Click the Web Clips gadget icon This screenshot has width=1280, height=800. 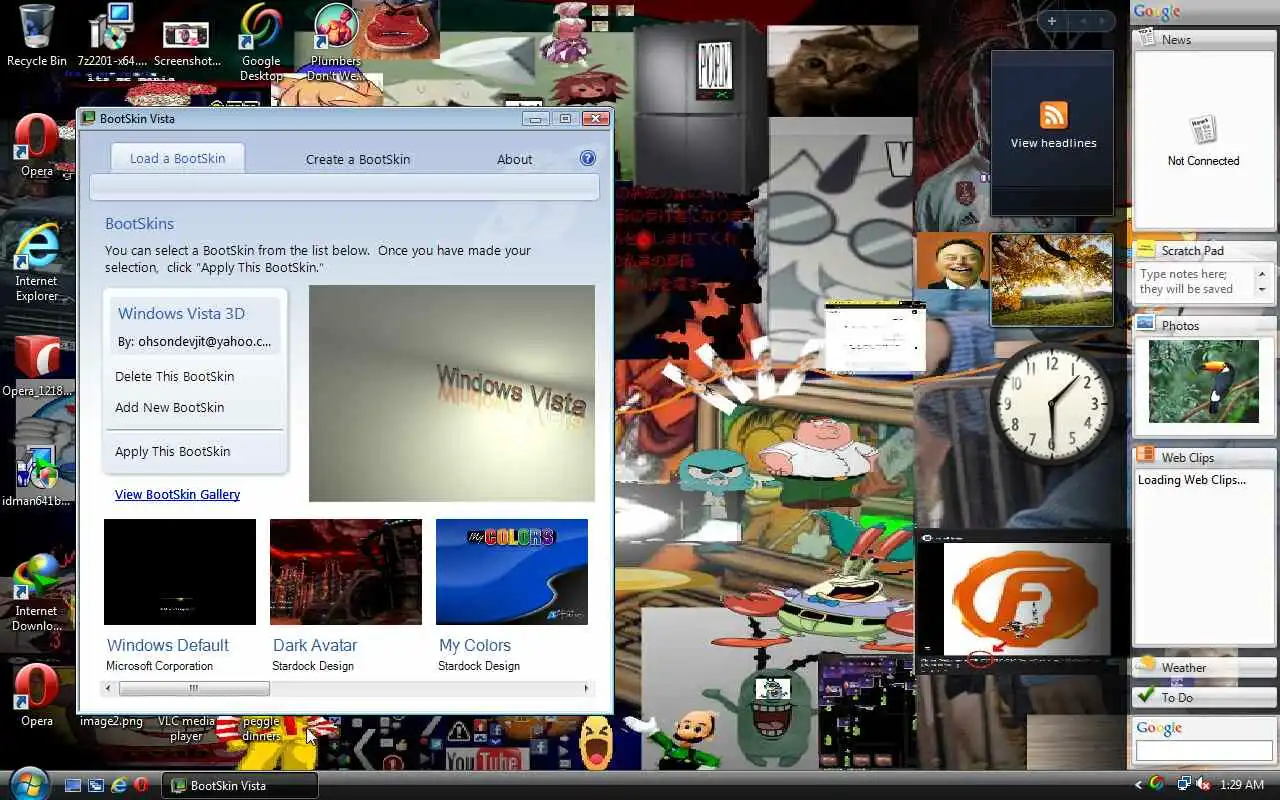tap(1145, 456)
